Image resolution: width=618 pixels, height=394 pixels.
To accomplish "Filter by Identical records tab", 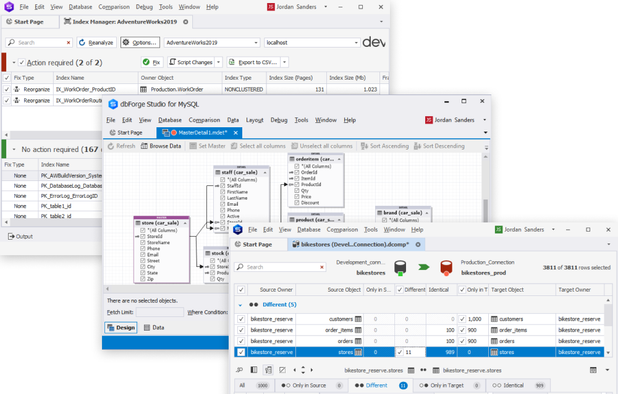I will click(518, 386).
